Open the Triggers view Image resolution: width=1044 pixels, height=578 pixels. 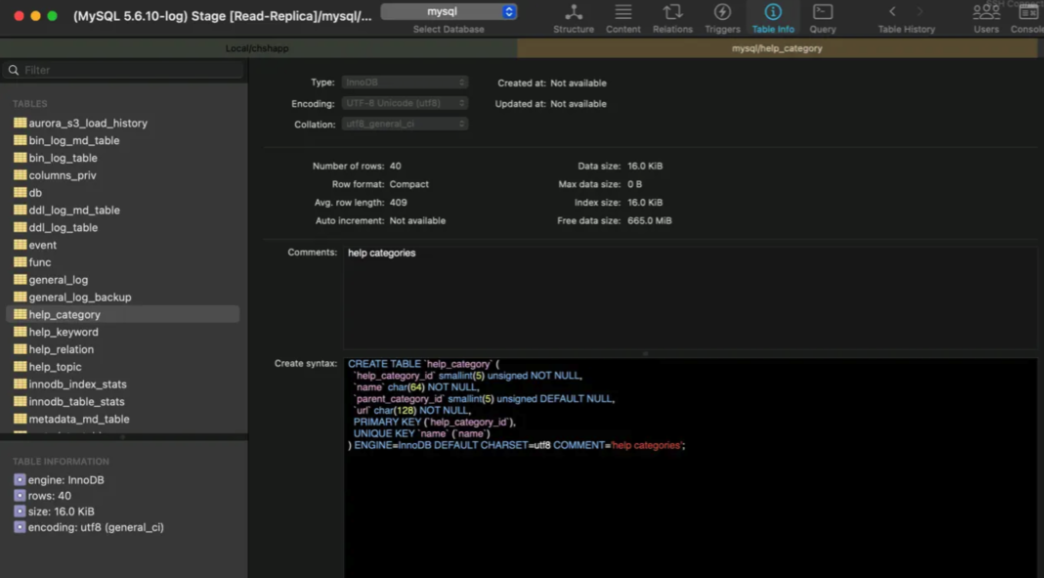click(722, 19)
